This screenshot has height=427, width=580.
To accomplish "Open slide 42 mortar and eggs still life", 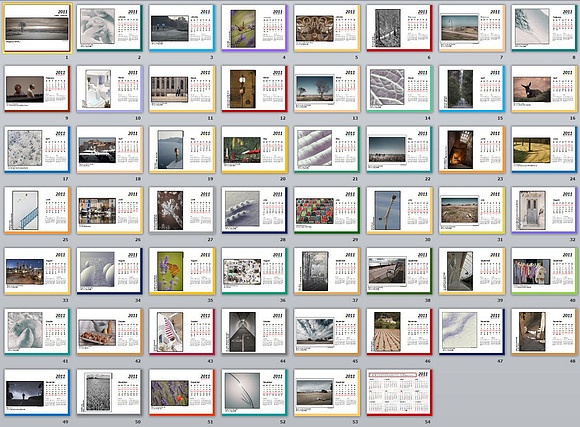I will tap(109, 332).
